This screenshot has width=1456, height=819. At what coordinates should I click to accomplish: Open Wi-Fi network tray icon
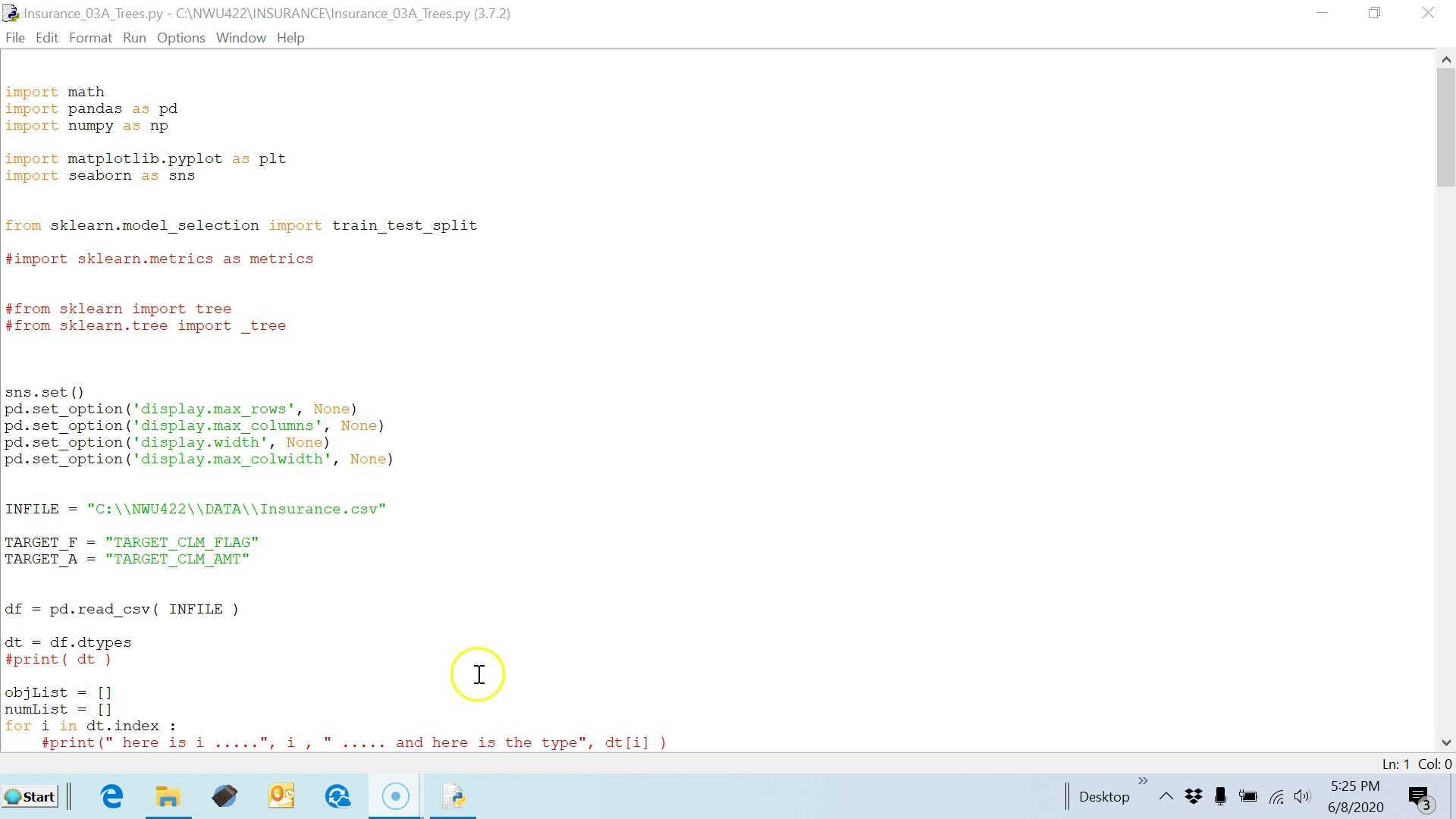(x=1276, y=796)
